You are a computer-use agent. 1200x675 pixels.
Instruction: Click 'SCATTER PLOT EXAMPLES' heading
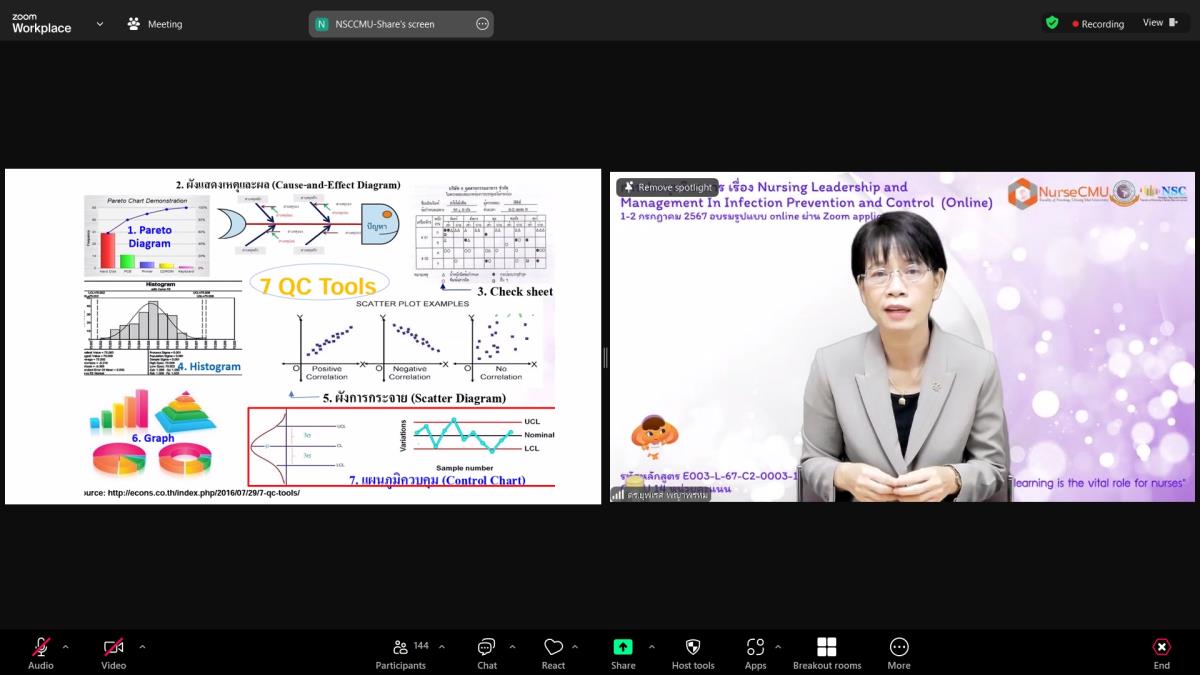(412, 303)
